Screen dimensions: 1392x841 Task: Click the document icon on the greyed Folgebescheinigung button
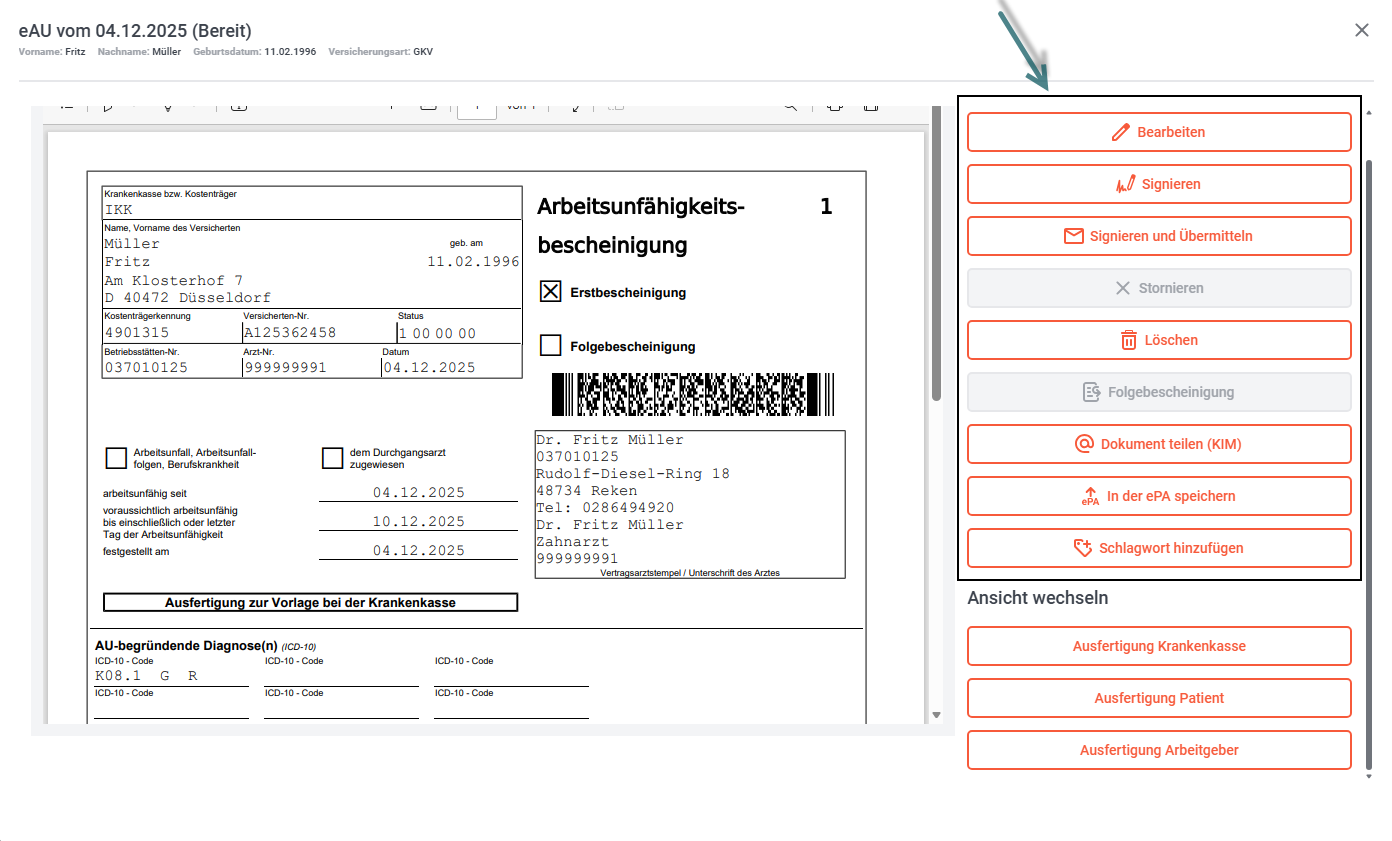click(x=1092, y=392)
